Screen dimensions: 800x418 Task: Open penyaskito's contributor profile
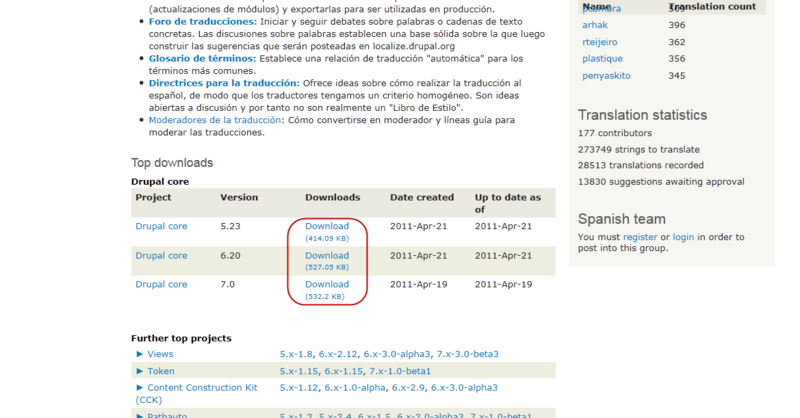click(x=607, y=75)
